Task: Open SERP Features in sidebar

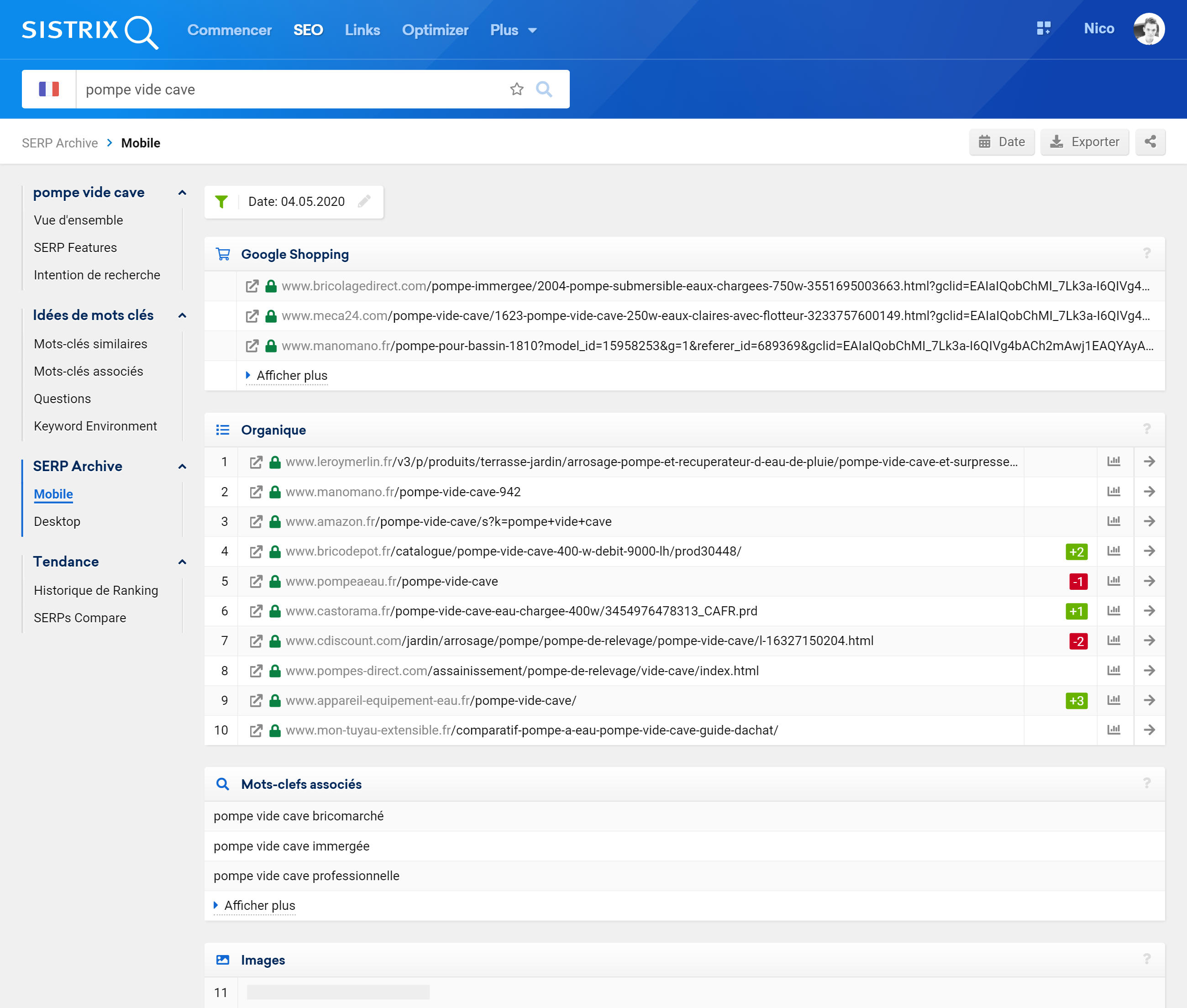Action: coord(75,247)
